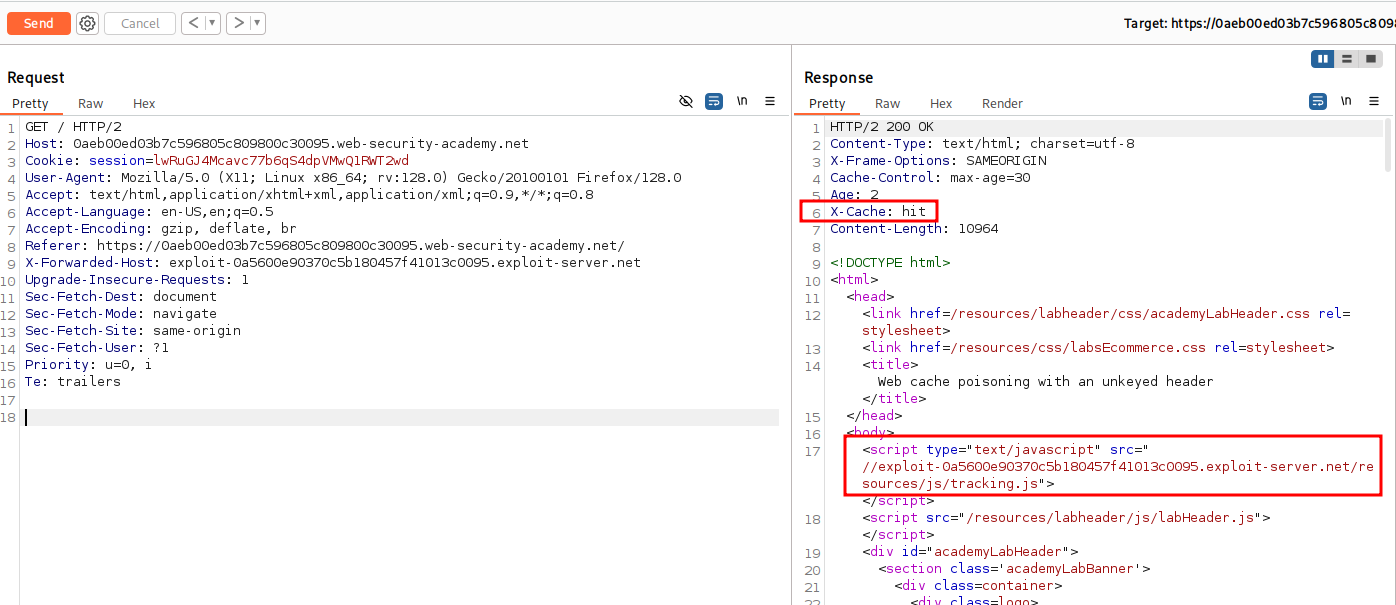This screenshot has height=605, width=1396.
Task: Open Repeater settings via the gear icon
Action: tap(87, 23)
